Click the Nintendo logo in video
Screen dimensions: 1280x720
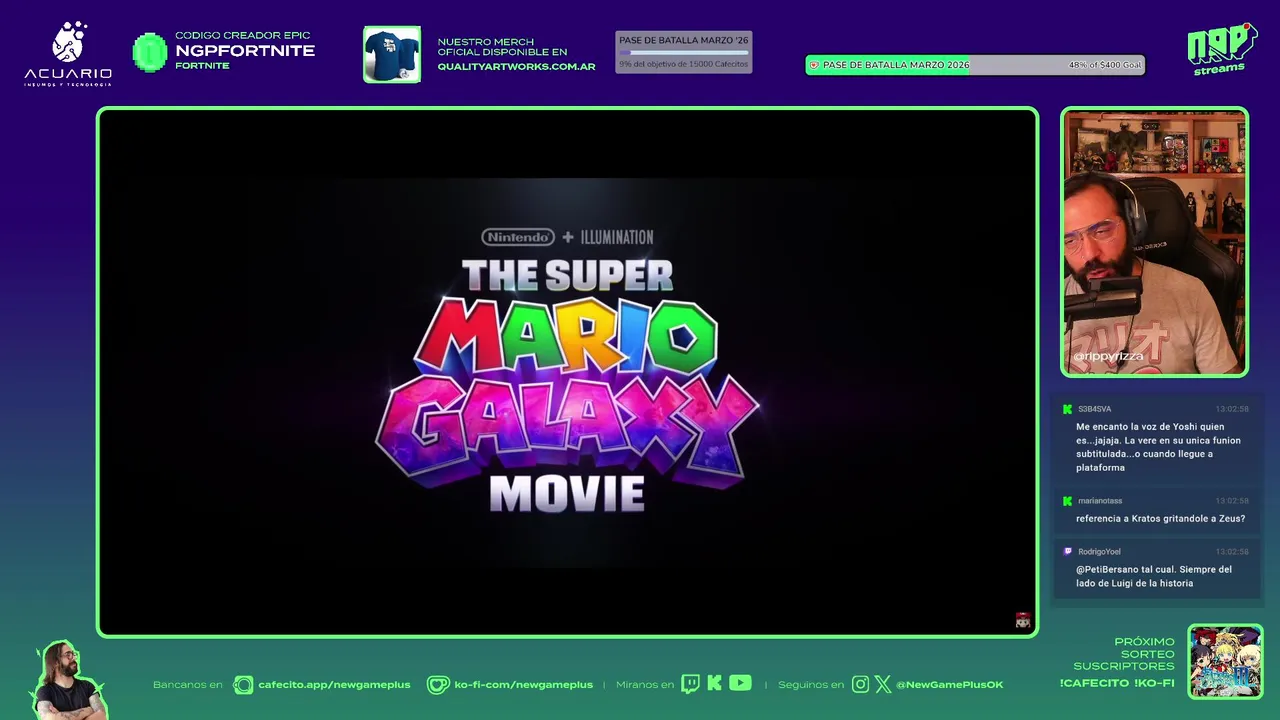tap(518, 237)
